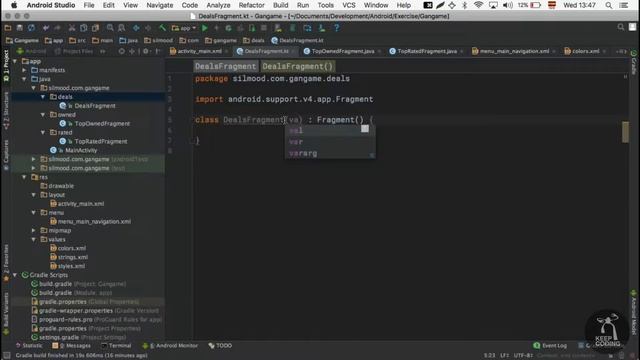Viewport: 640px width, 360px height.
Task: Open the Gradle side tool window
Action: pyautogui.click(x=633, y=62)
